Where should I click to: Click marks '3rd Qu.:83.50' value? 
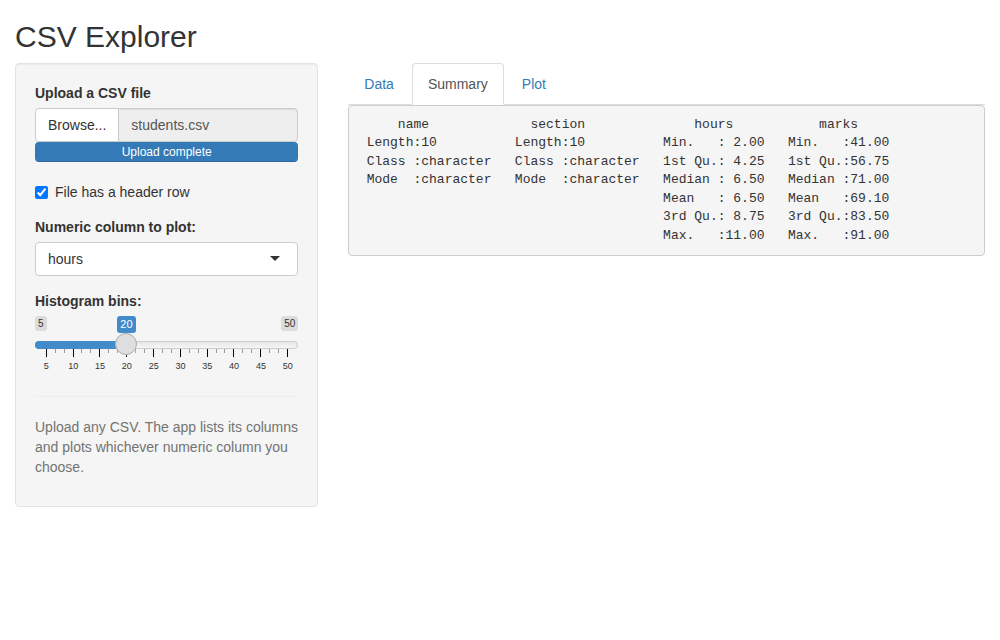pyautogui.click(x=838, y=216)
